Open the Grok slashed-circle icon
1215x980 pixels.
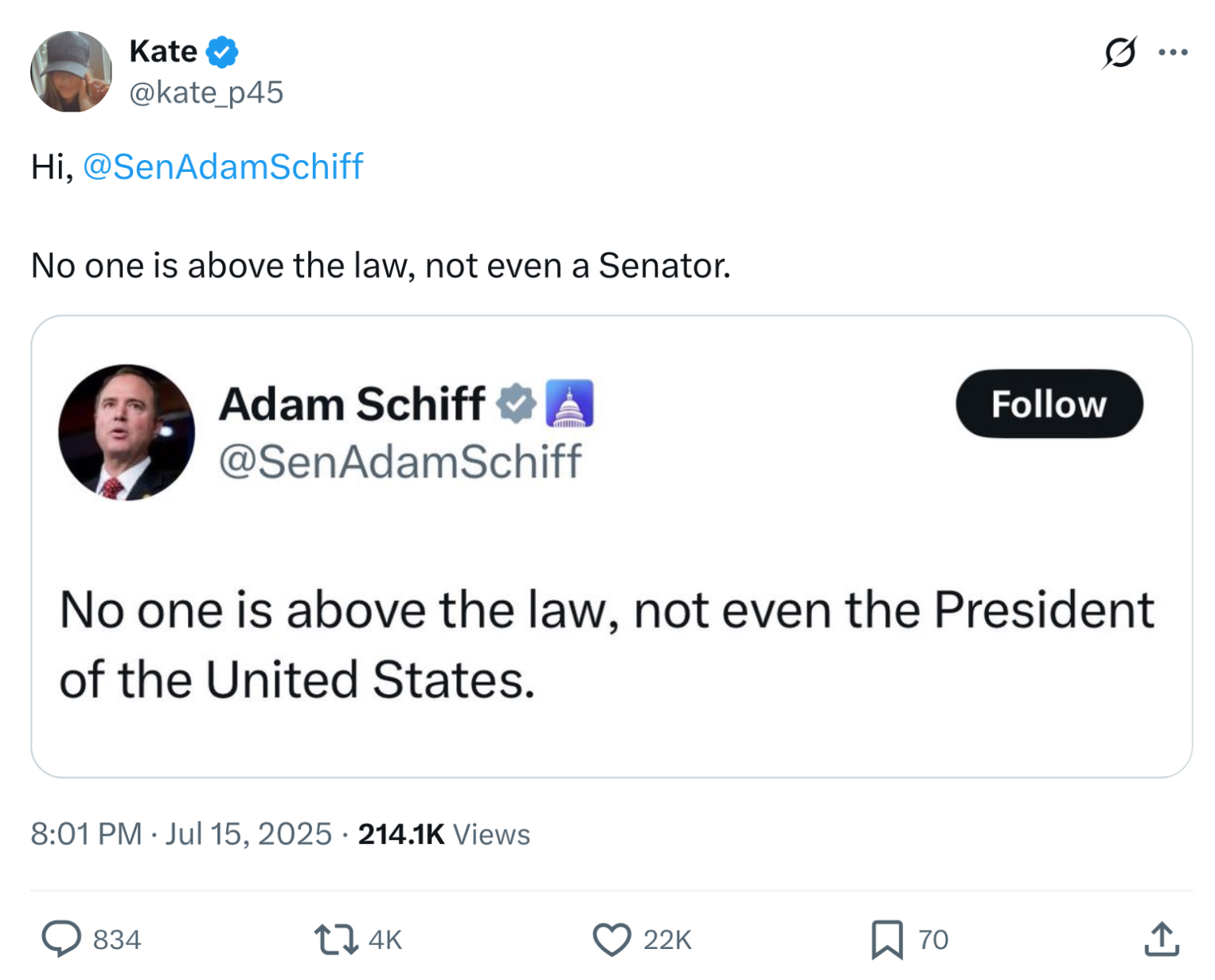[1119, 53]
